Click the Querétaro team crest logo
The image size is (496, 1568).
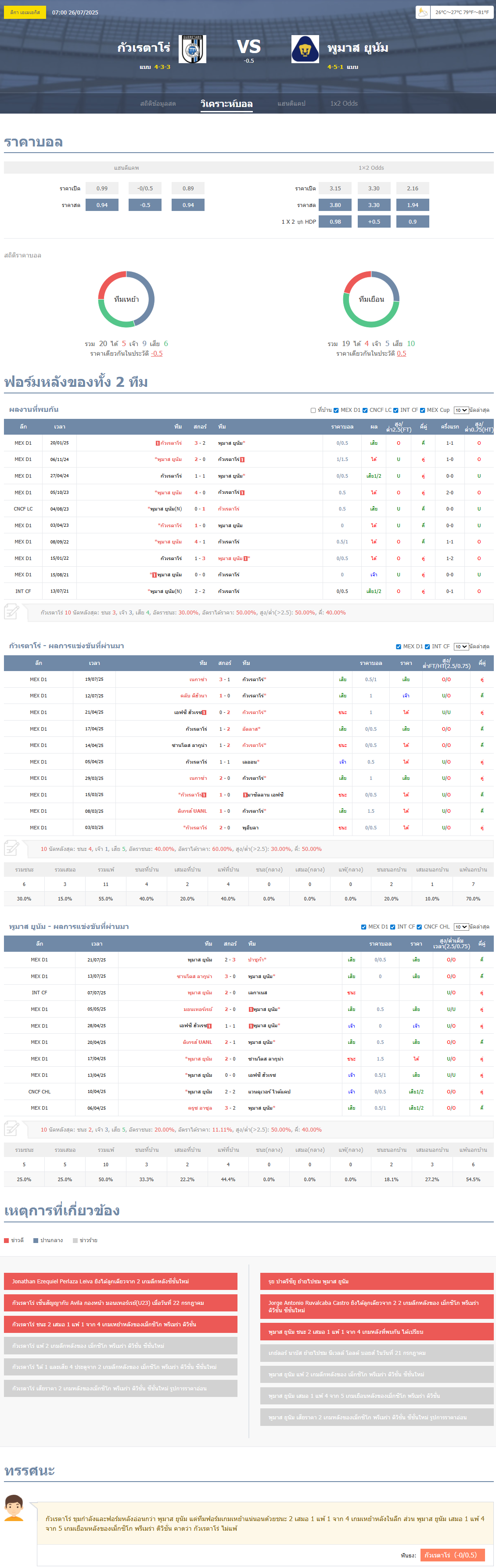193,49
